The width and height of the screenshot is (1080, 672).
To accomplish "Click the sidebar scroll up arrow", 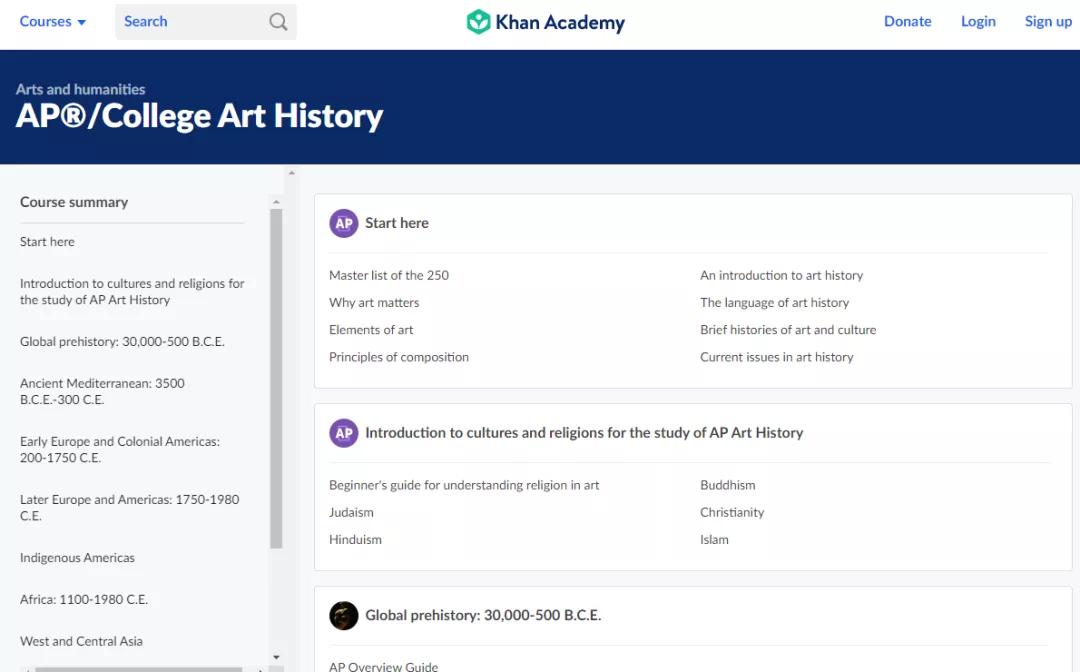I will [276, 202].
